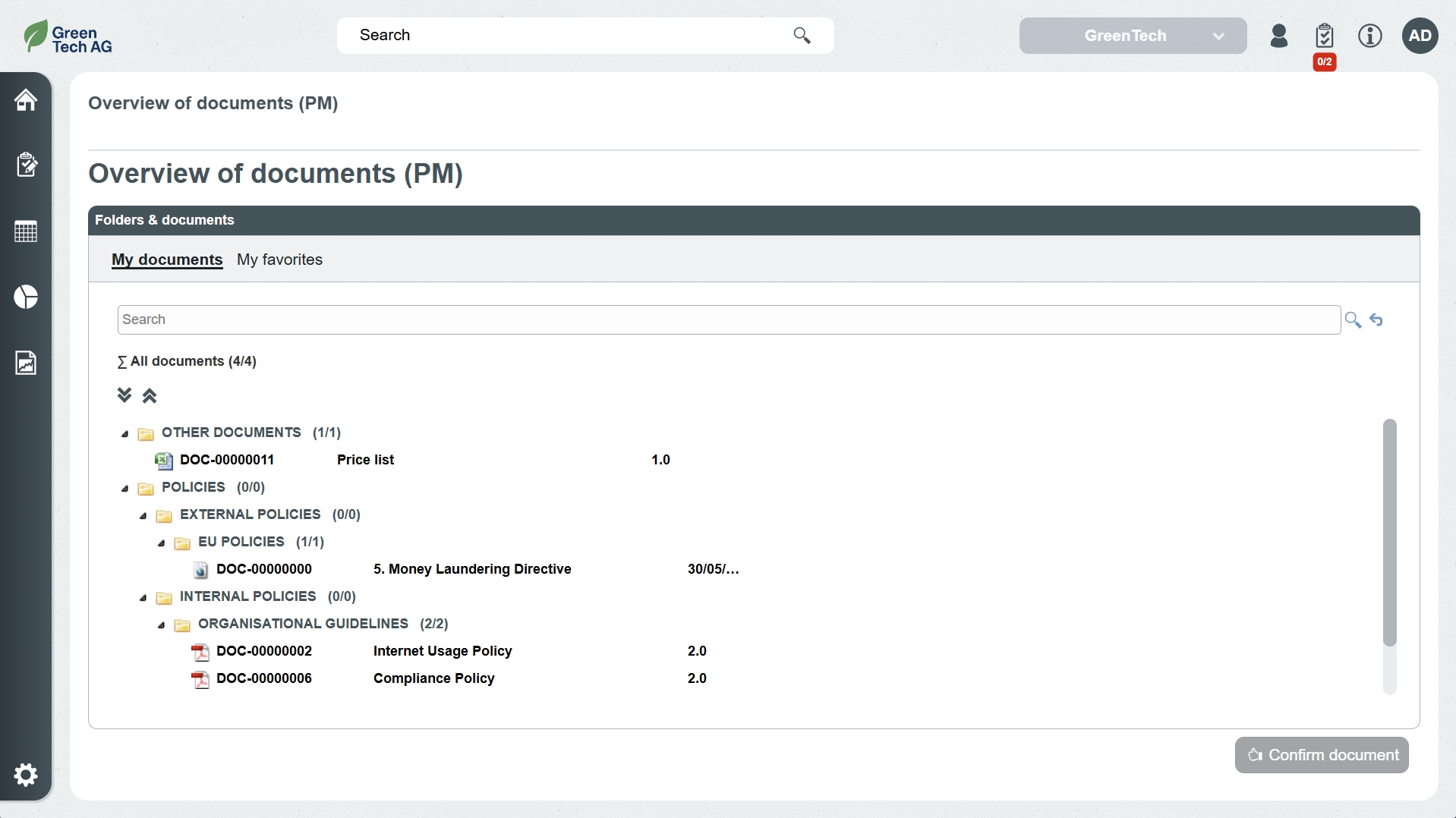Click the user profile silhouette icon
The width and height of the screenshot is (1456, 818).
(1278, 36)
